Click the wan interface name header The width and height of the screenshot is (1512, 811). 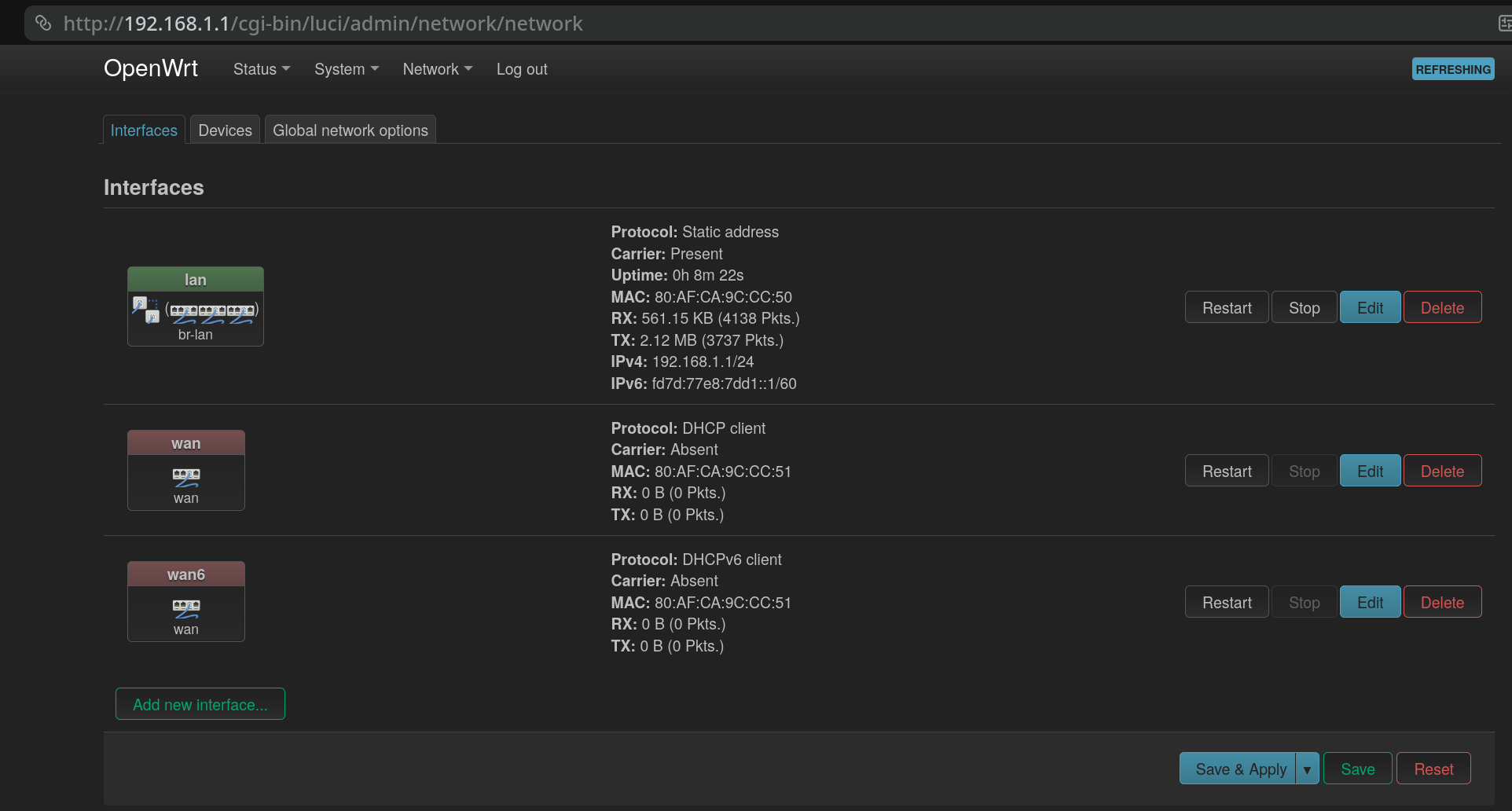[186, 443]
